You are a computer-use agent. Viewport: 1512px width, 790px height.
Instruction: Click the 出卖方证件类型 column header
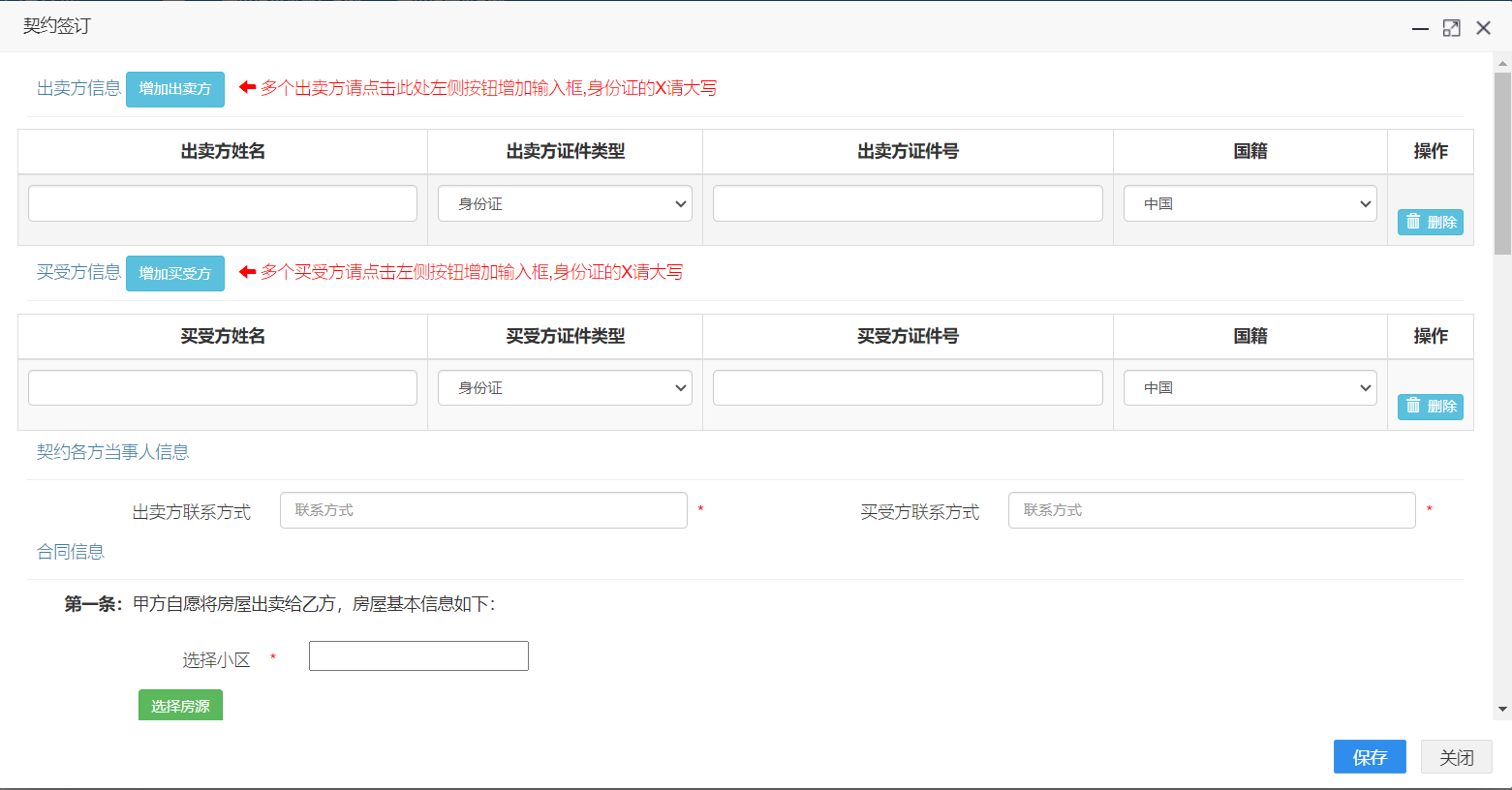(566, 151)
